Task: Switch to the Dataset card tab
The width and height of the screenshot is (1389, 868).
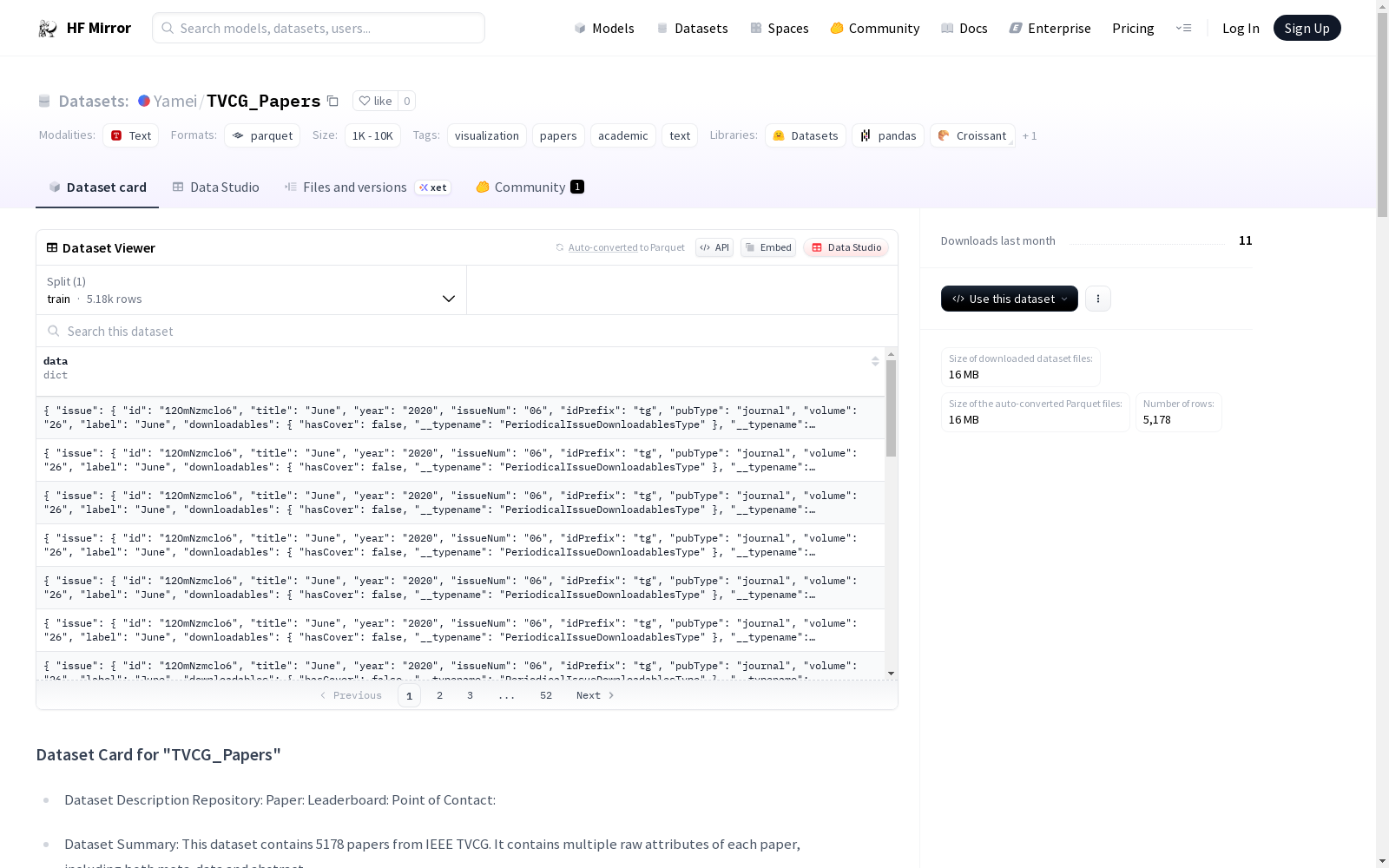Action: click(x=97, y=187)
